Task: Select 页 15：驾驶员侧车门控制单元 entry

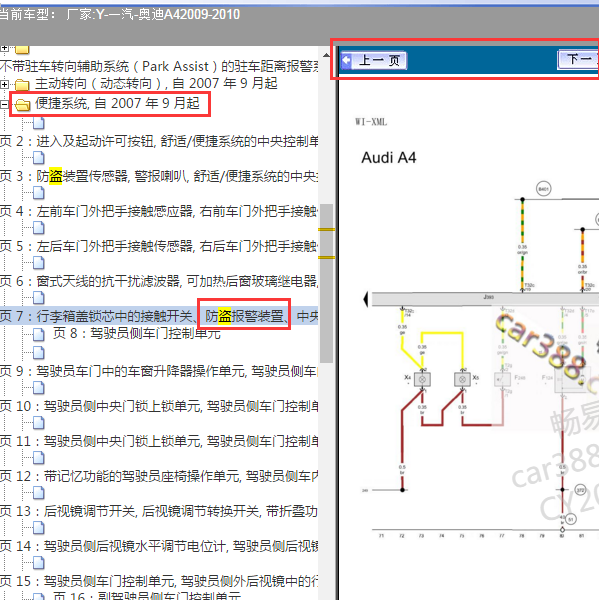Action: pyautogui.click(x=159, y=581)
